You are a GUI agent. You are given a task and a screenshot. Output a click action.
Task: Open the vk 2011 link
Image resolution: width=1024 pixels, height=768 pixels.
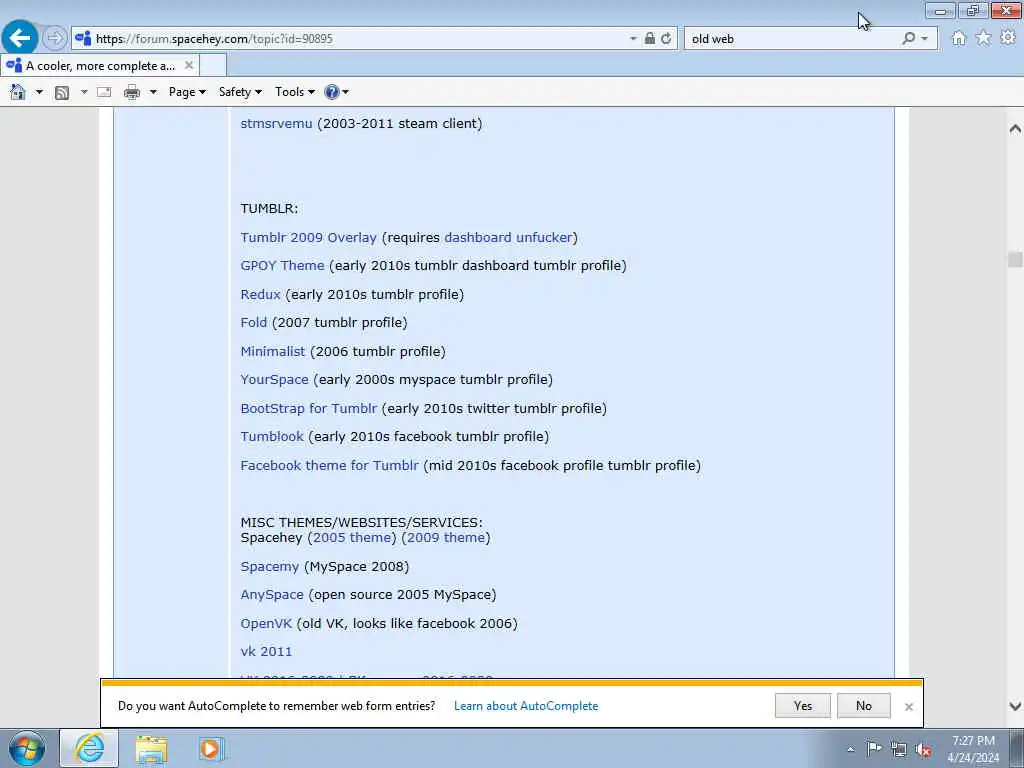[266, 652]
